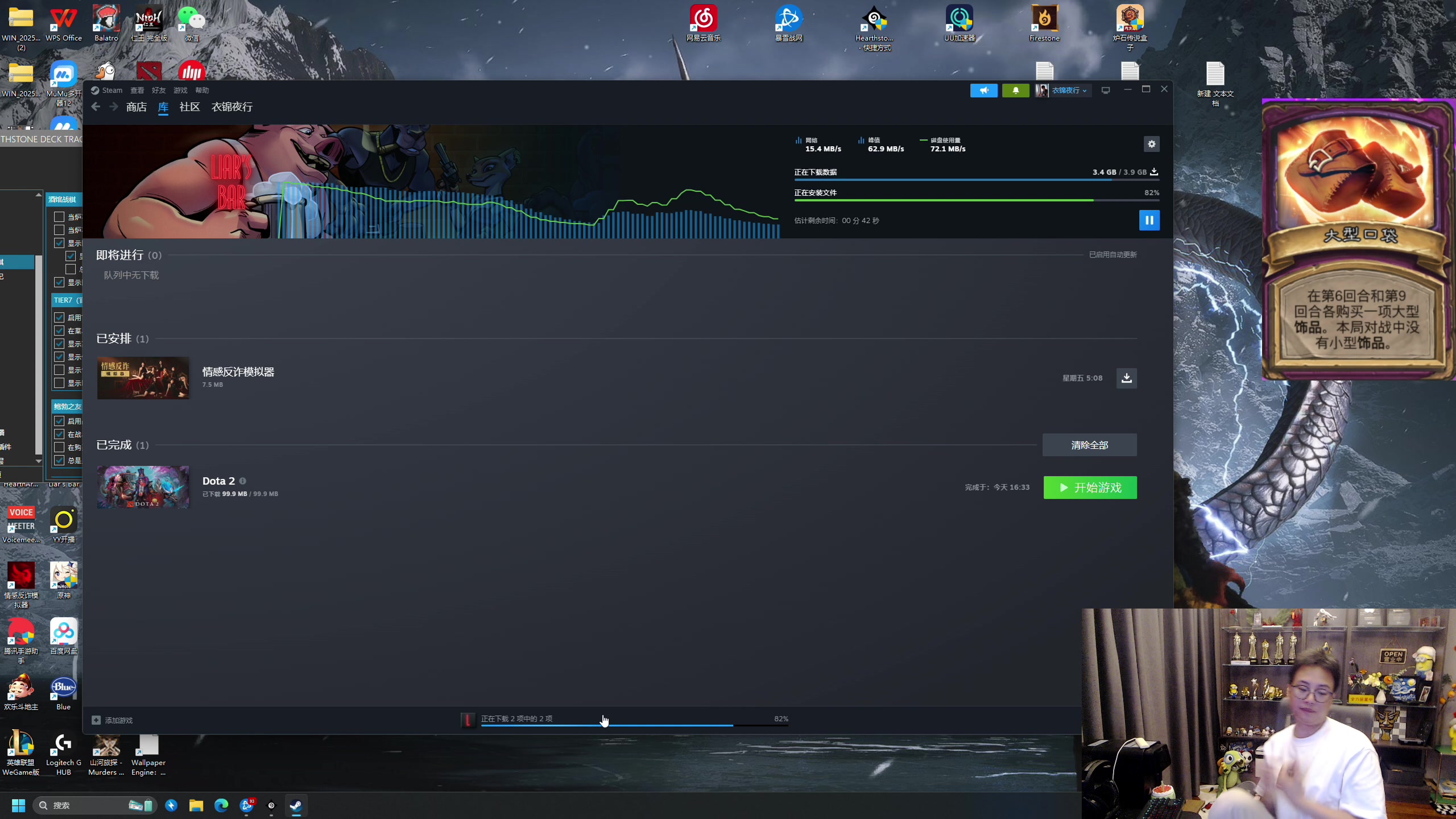Open the Firestone desktop shortcut
The height and width of the screenshot is (819, 1456).
(1045, 24)
